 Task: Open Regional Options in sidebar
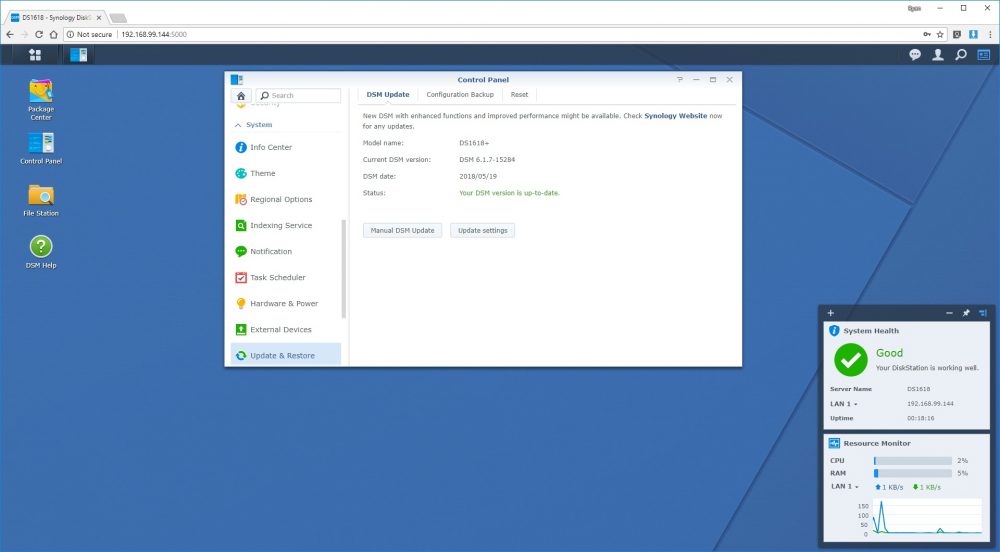pos(285,200)
